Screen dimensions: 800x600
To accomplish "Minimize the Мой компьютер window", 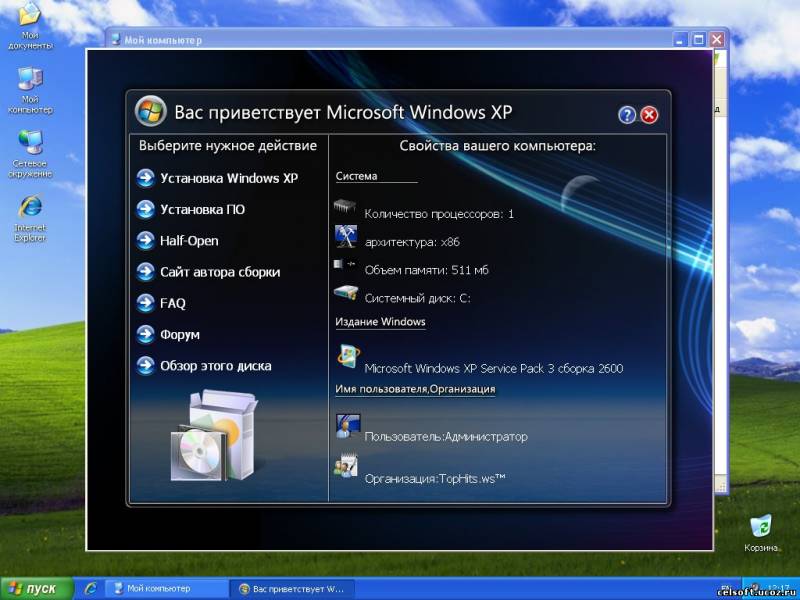I will pos(680,40).
